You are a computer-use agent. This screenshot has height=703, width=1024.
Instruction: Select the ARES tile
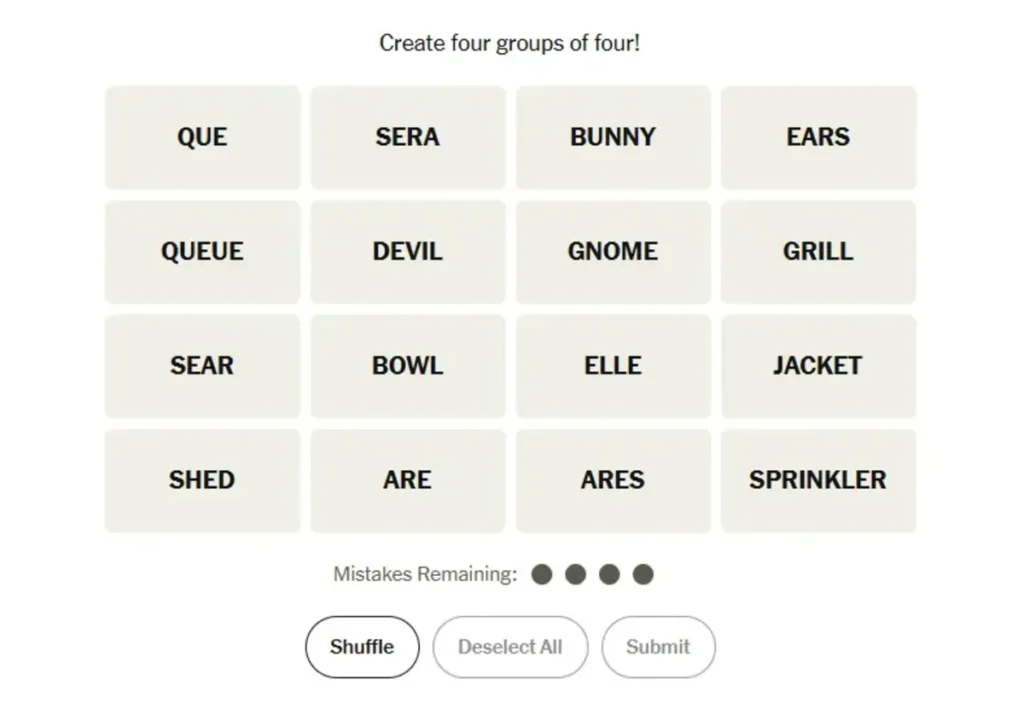click(613, 480)
